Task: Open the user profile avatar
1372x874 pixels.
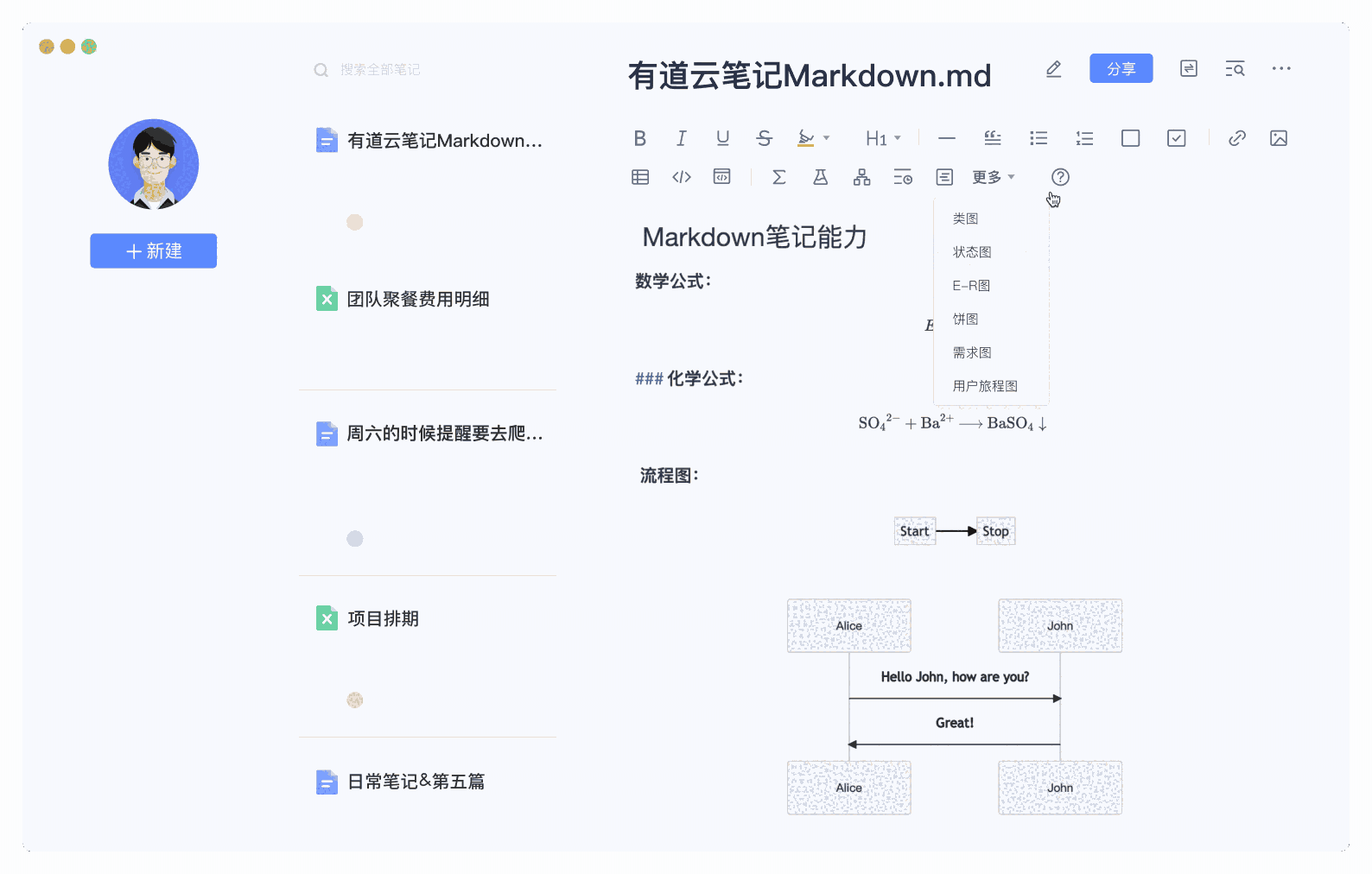Action: coord(154,164)
